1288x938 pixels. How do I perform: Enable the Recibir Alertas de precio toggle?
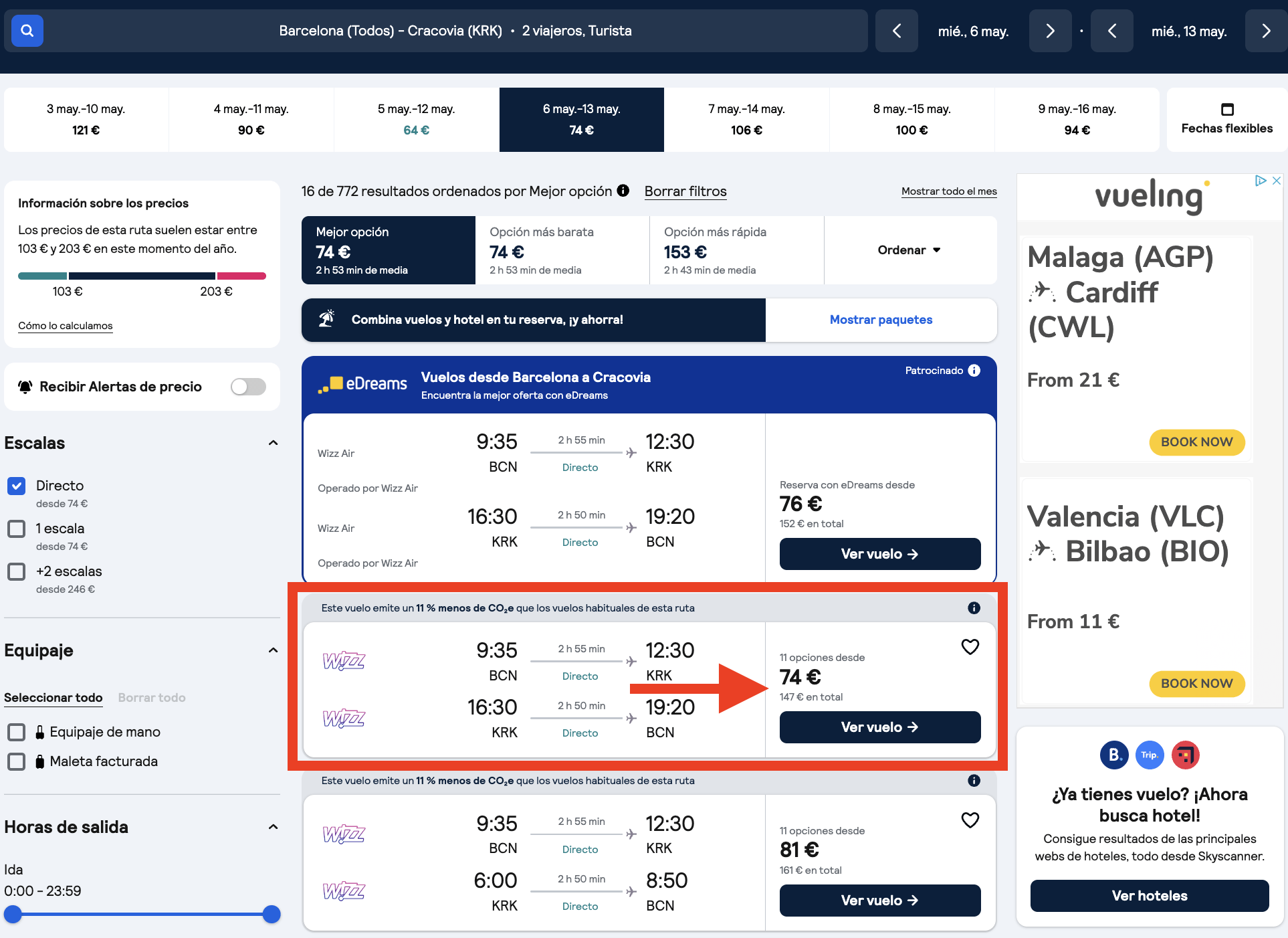247,387
